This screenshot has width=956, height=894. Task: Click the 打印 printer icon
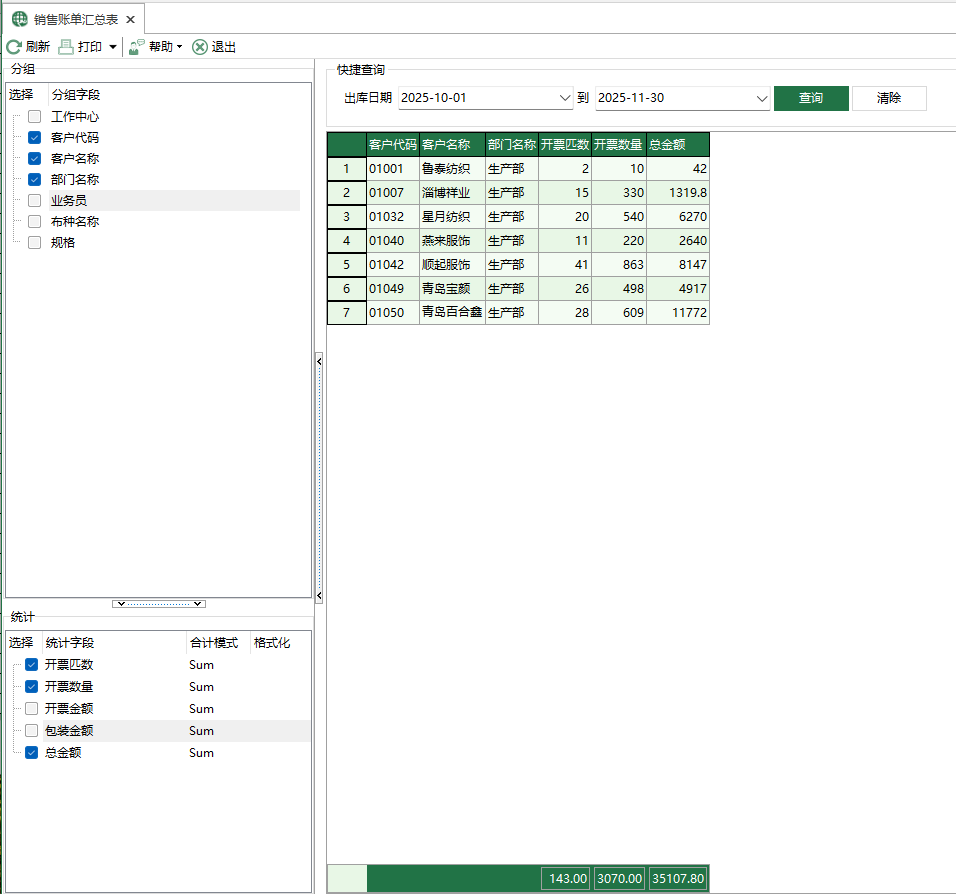tap(66, 47)
